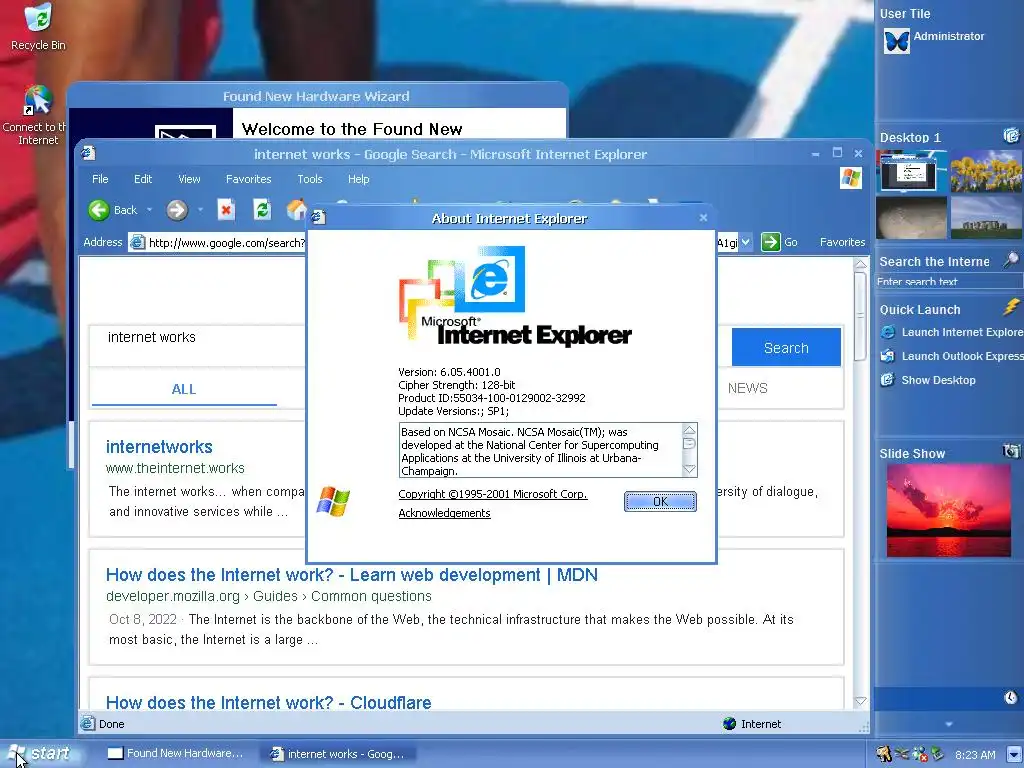The height and width of the screenshot is (768, 1024).
Task: Click the messenger tray icon with red X
Action: coord(920,754)
